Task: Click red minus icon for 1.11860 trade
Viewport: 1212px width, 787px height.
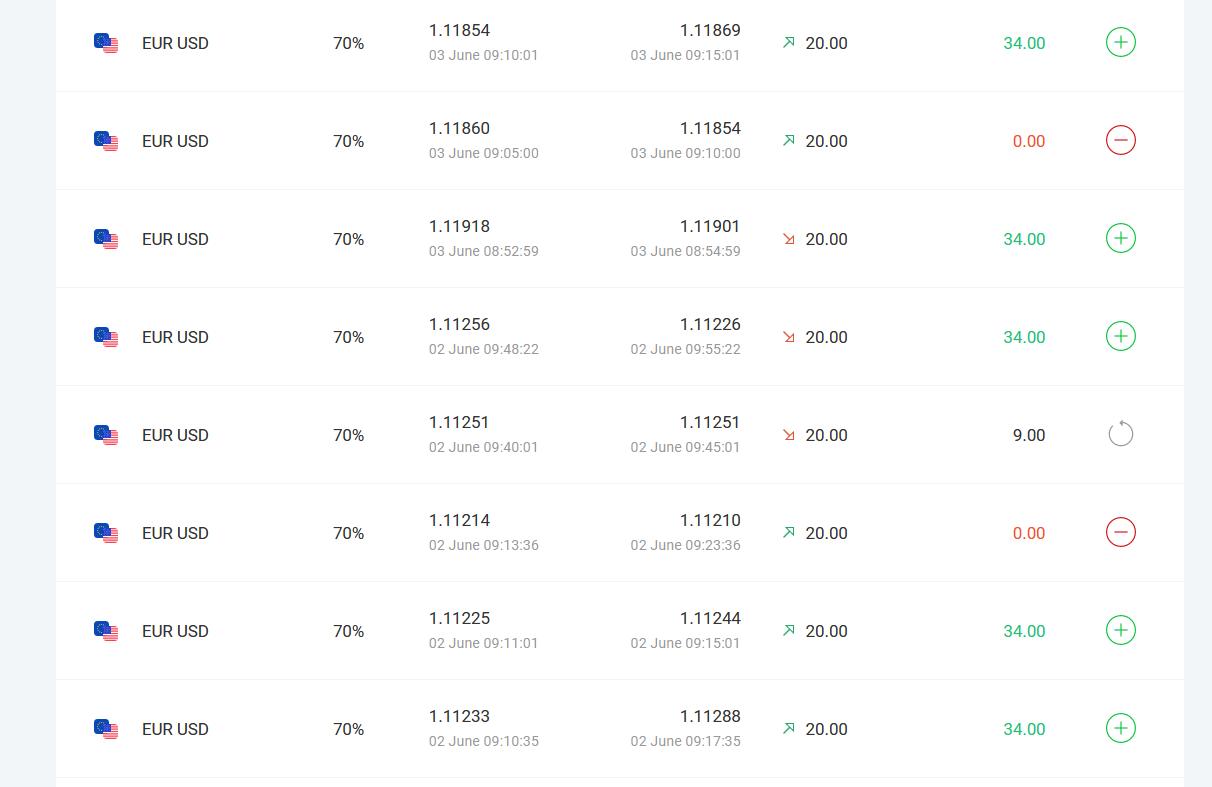Action: tap(1121, 140)
